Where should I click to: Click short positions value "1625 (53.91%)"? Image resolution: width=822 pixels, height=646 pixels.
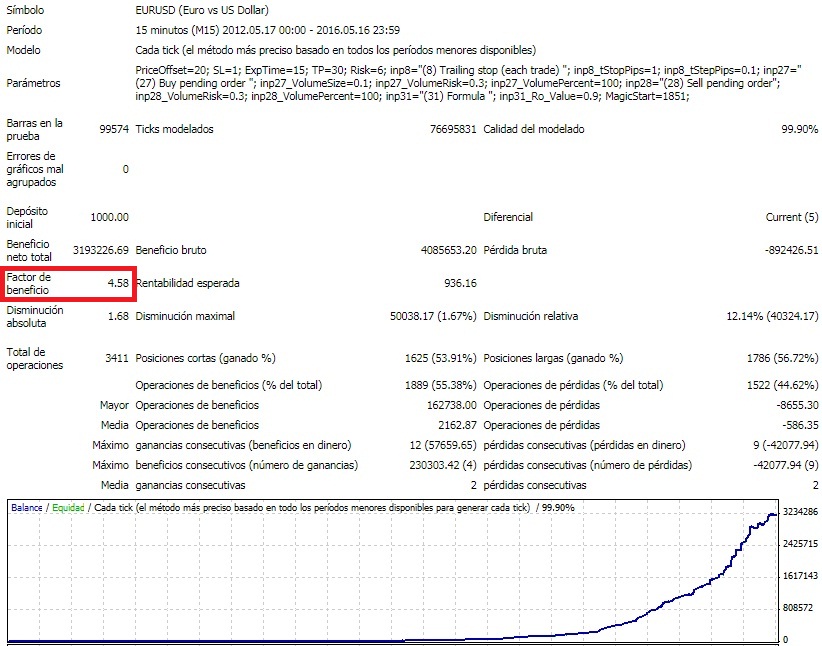(x=440, y=358)
